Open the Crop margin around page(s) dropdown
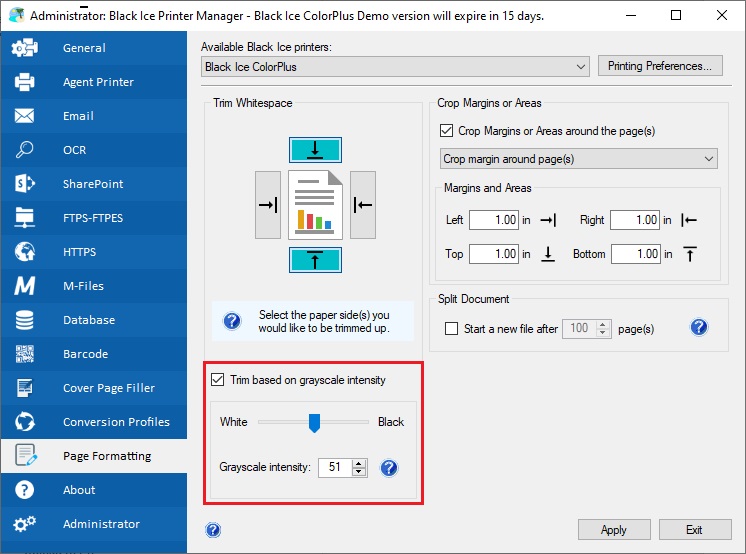The image size is (746, 554). click(579, 158)
